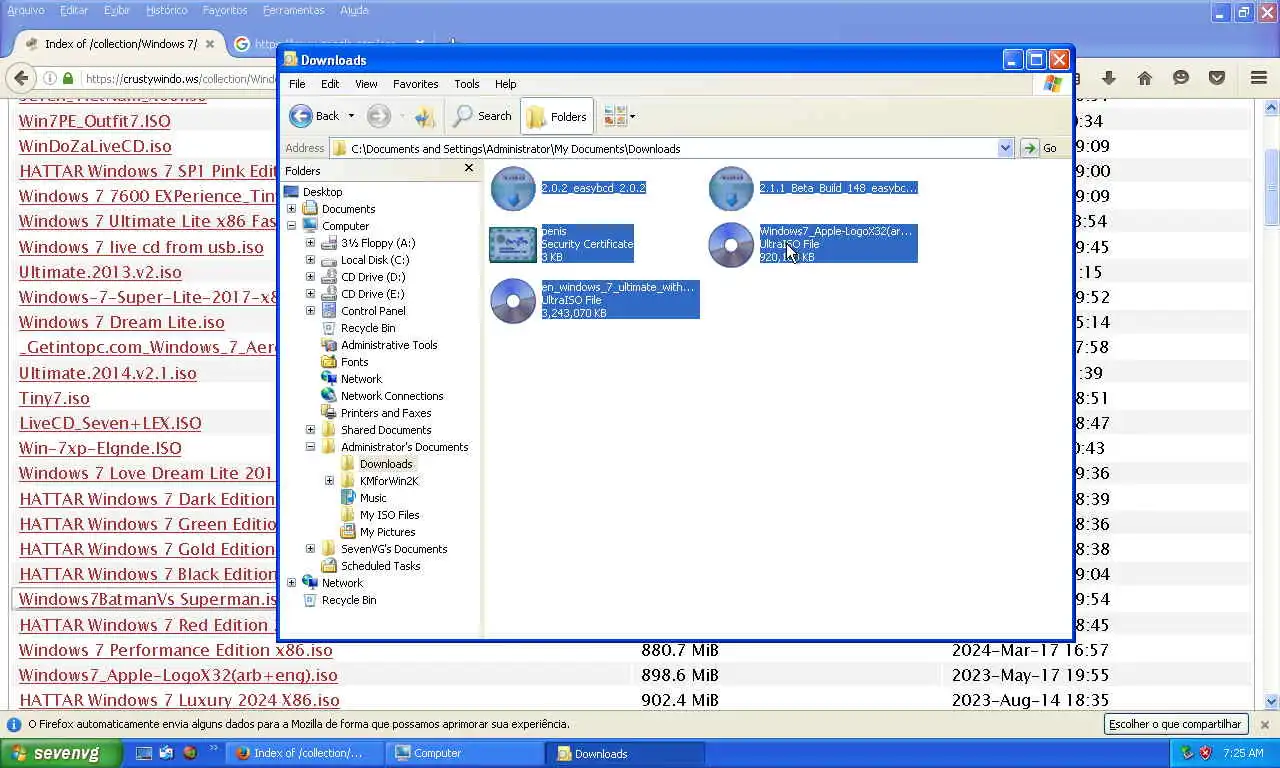The height and width of the screenshot is (768, 1280).
Task: Select the Windows7_Apple-LogoX32 ISO disc icon
Action: pos(731,244)
